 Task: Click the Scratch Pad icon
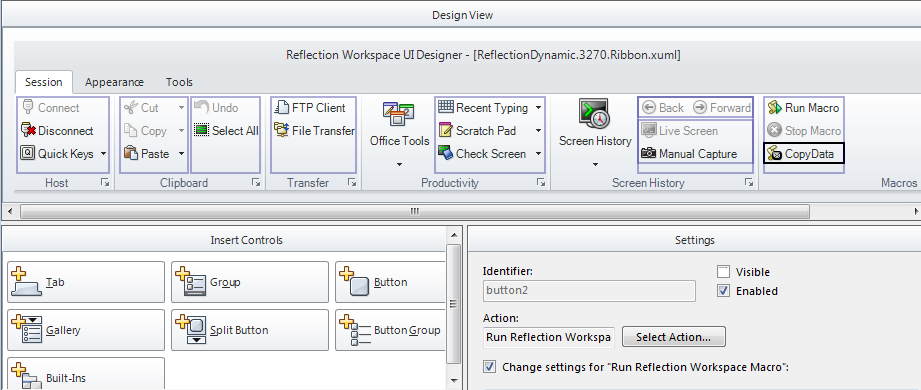[446, 130]
